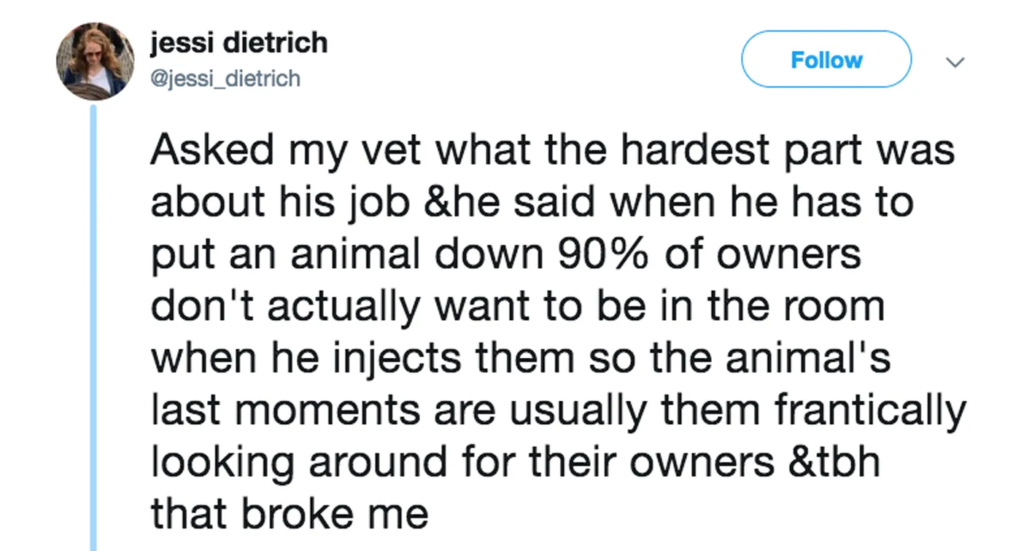
Task: Click the display name jessi dietrich
Action: click(239, 43)
